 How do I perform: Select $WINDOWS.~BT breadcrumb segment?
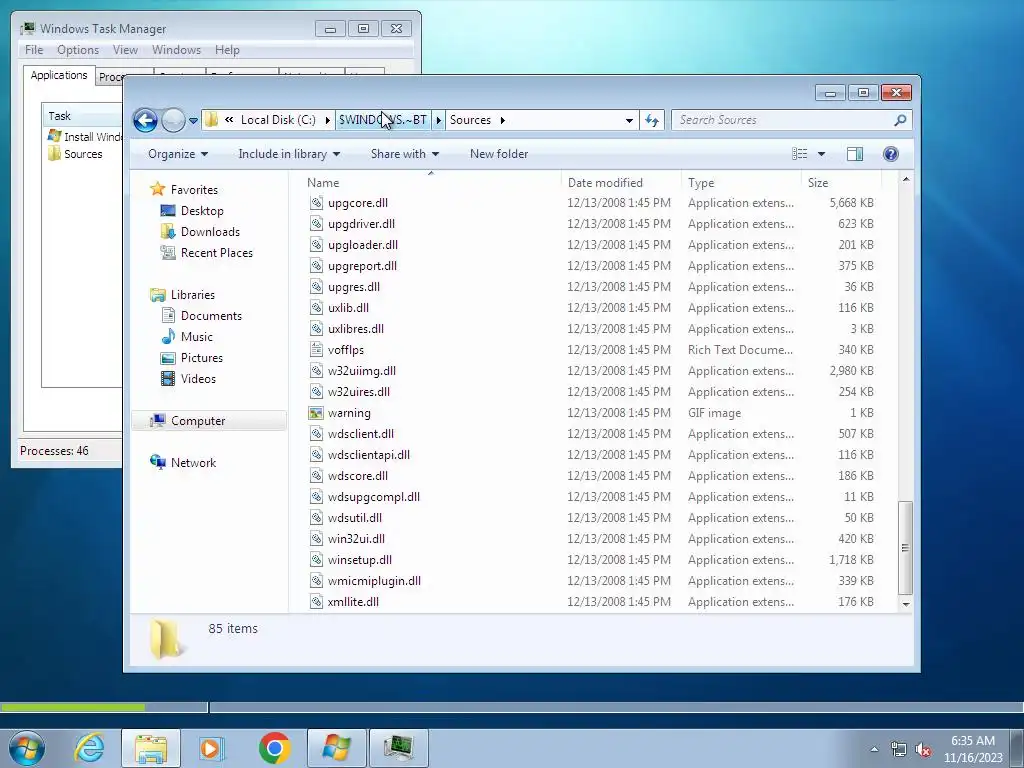[383, 120]
